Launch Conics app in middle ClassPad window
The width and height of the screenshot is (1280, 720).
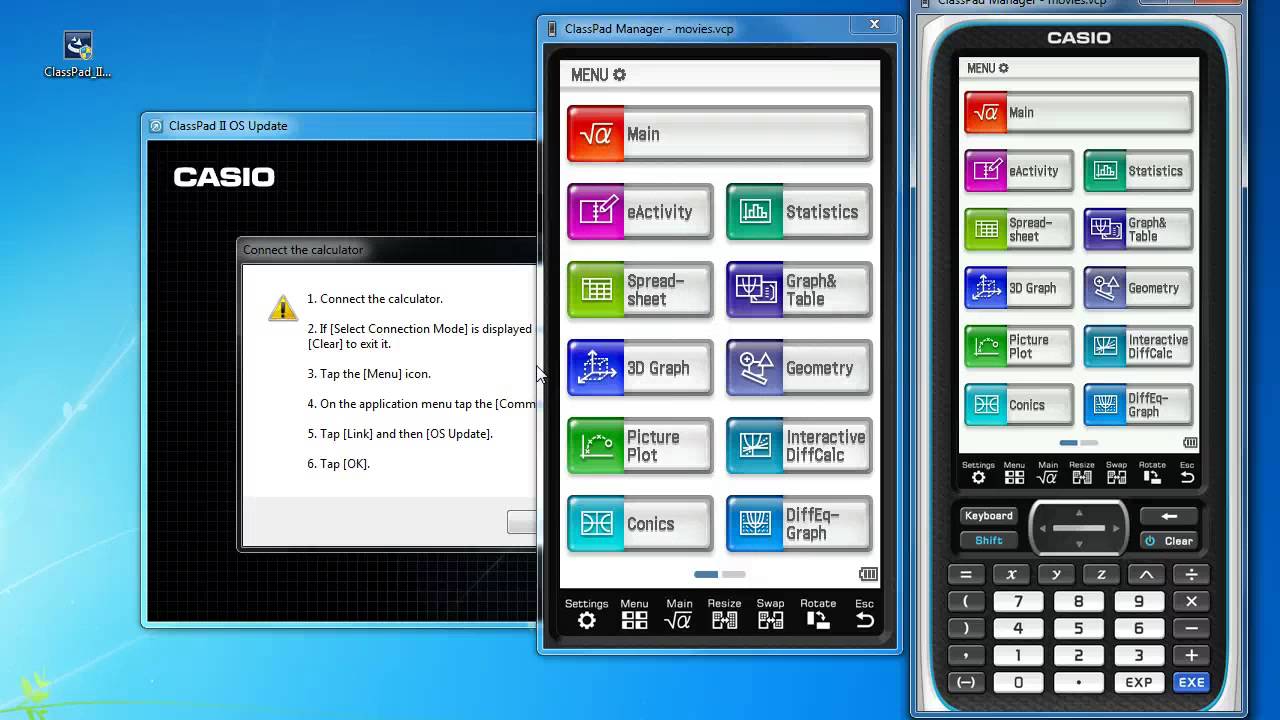(x=640, y=524)
